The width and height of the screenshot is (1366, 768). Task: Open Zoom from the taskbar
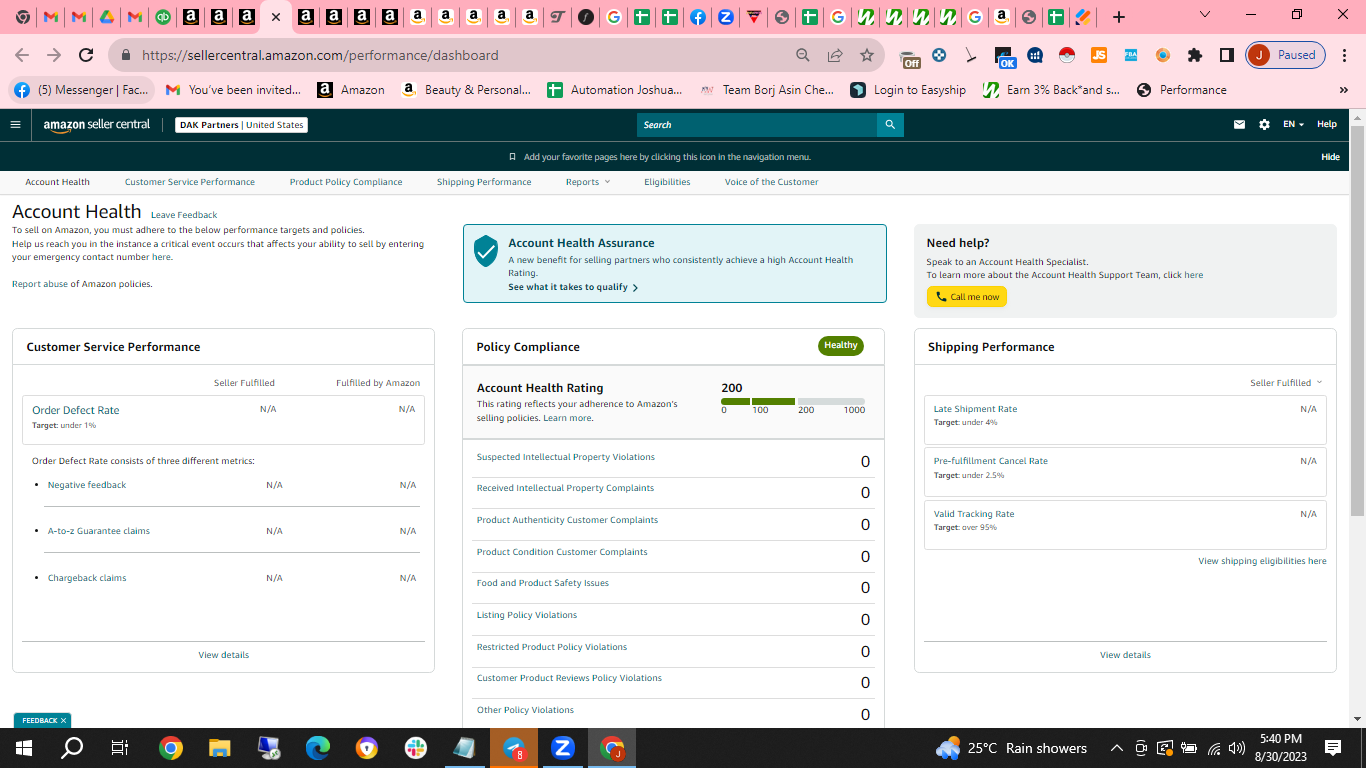point(563,748)
